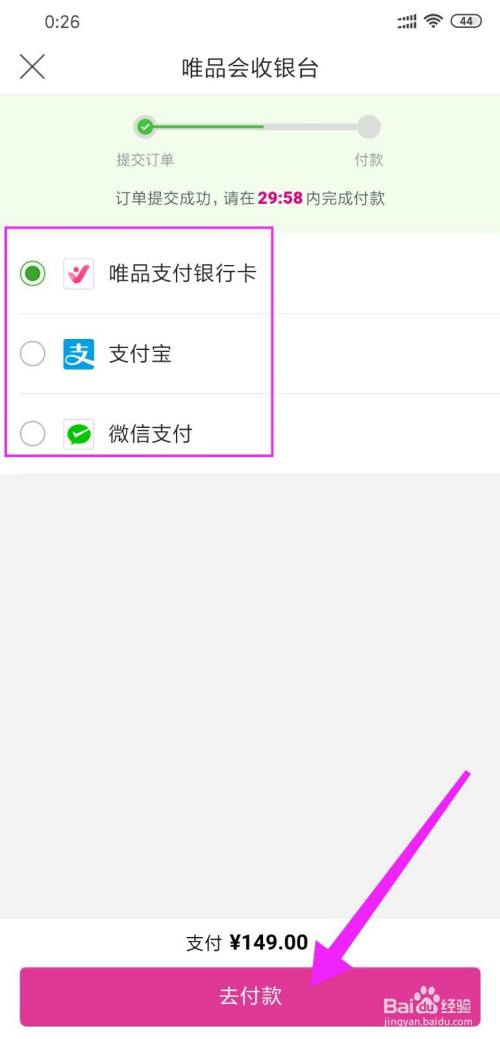Tap the Vipshop Pay pink logo icon

[x=78, y=274]
